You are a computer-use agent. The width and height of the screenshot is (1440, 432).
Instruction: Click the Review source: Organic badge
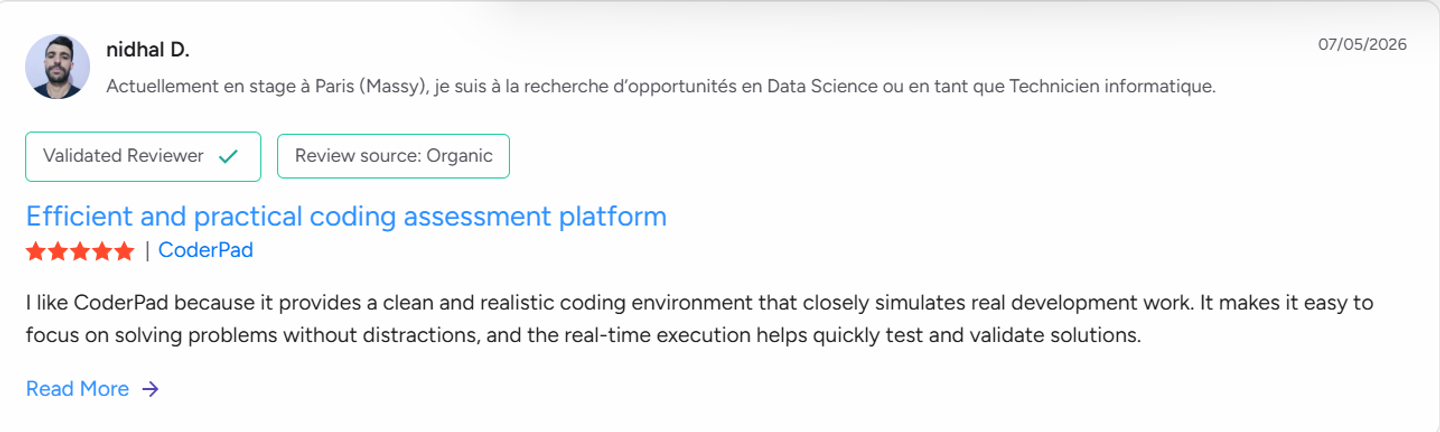(x=393, y=156)
